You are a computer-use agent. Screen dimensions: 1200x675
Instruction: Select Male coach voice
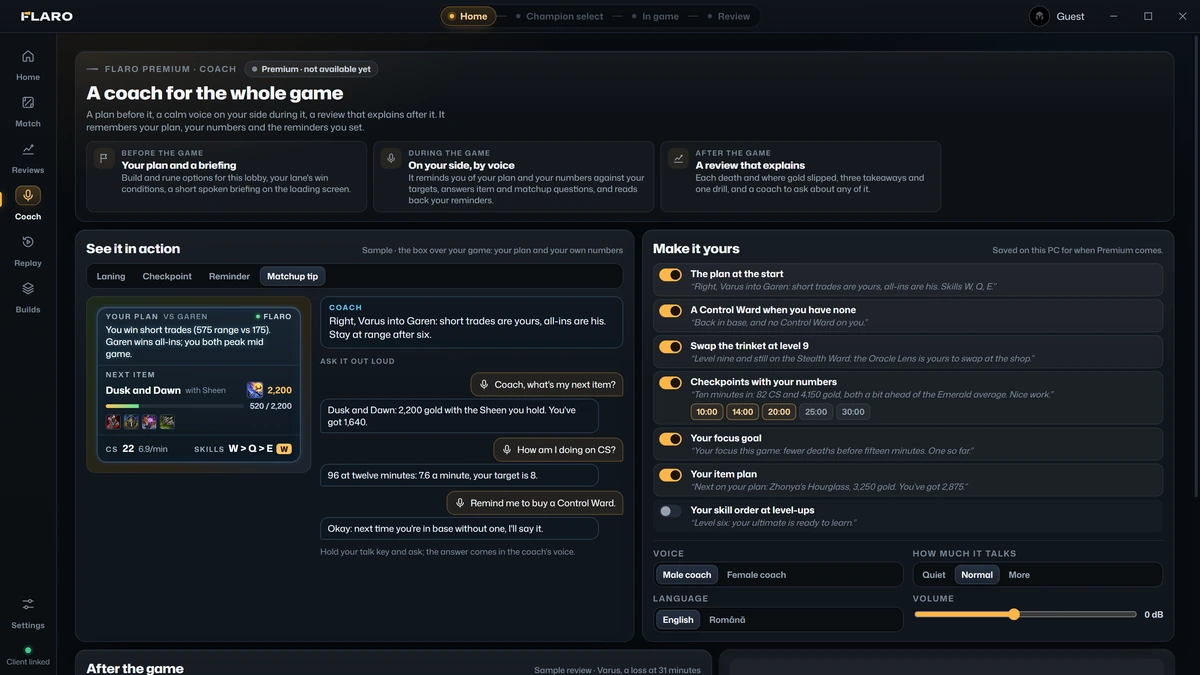click(687, 575)
